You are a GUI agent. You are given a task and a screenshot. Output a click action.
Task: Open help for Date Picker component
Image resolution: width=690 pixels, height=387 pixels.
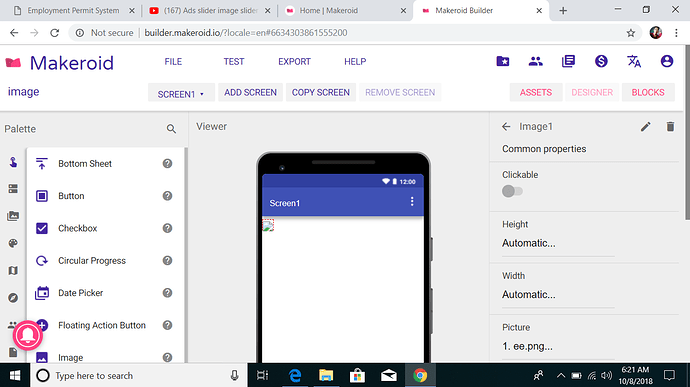(x=167, y=293)
